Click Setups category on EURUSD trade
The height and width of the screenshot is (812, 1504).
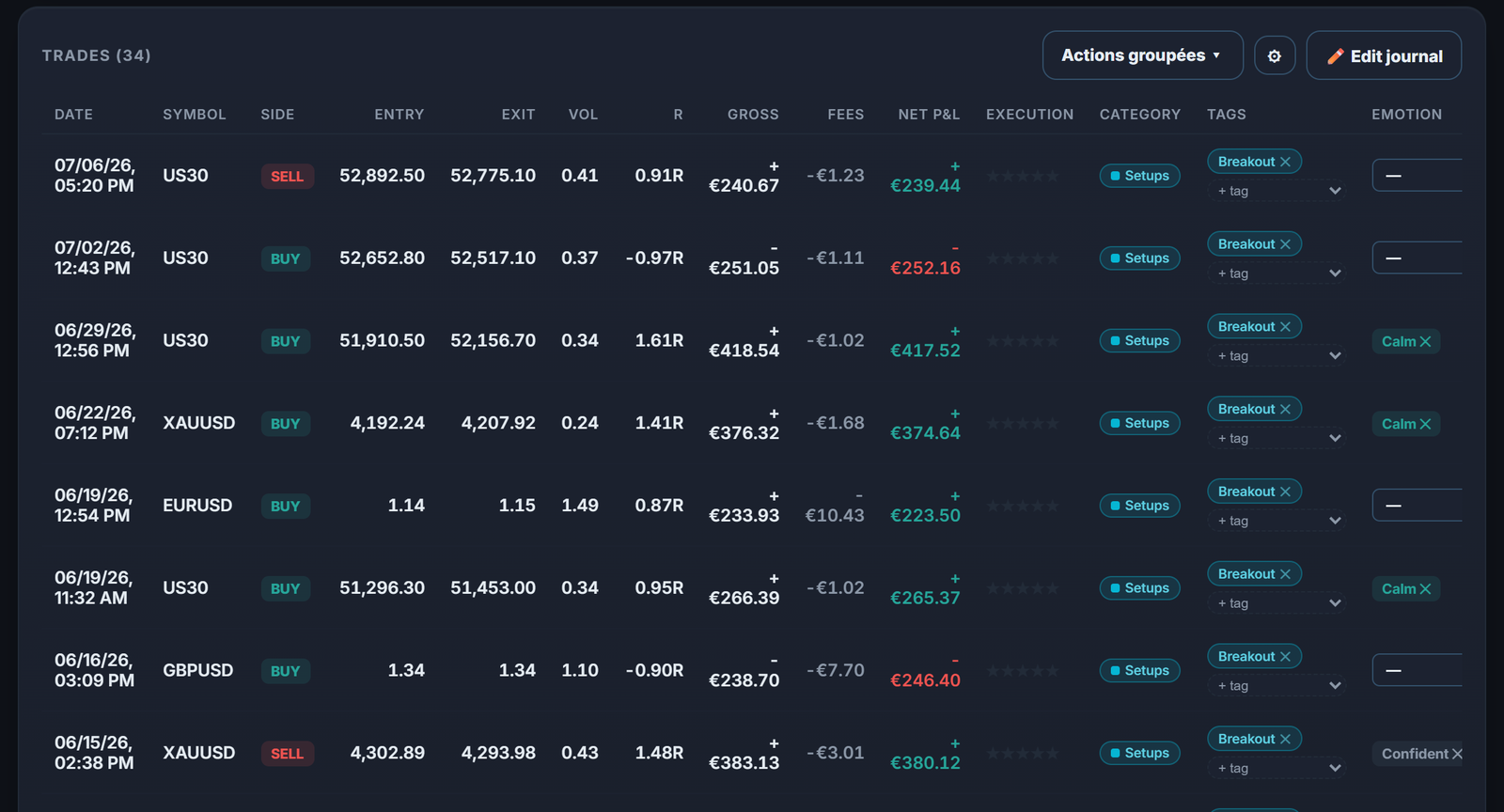(1139, 506)
